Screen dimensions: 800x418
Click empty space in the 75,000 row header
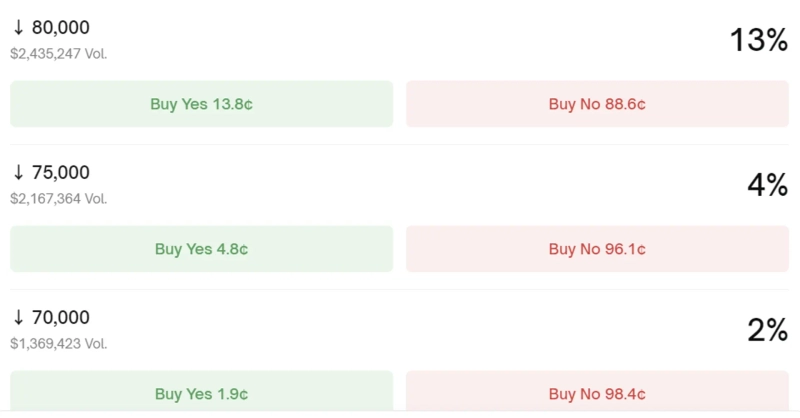click(400, 185)
